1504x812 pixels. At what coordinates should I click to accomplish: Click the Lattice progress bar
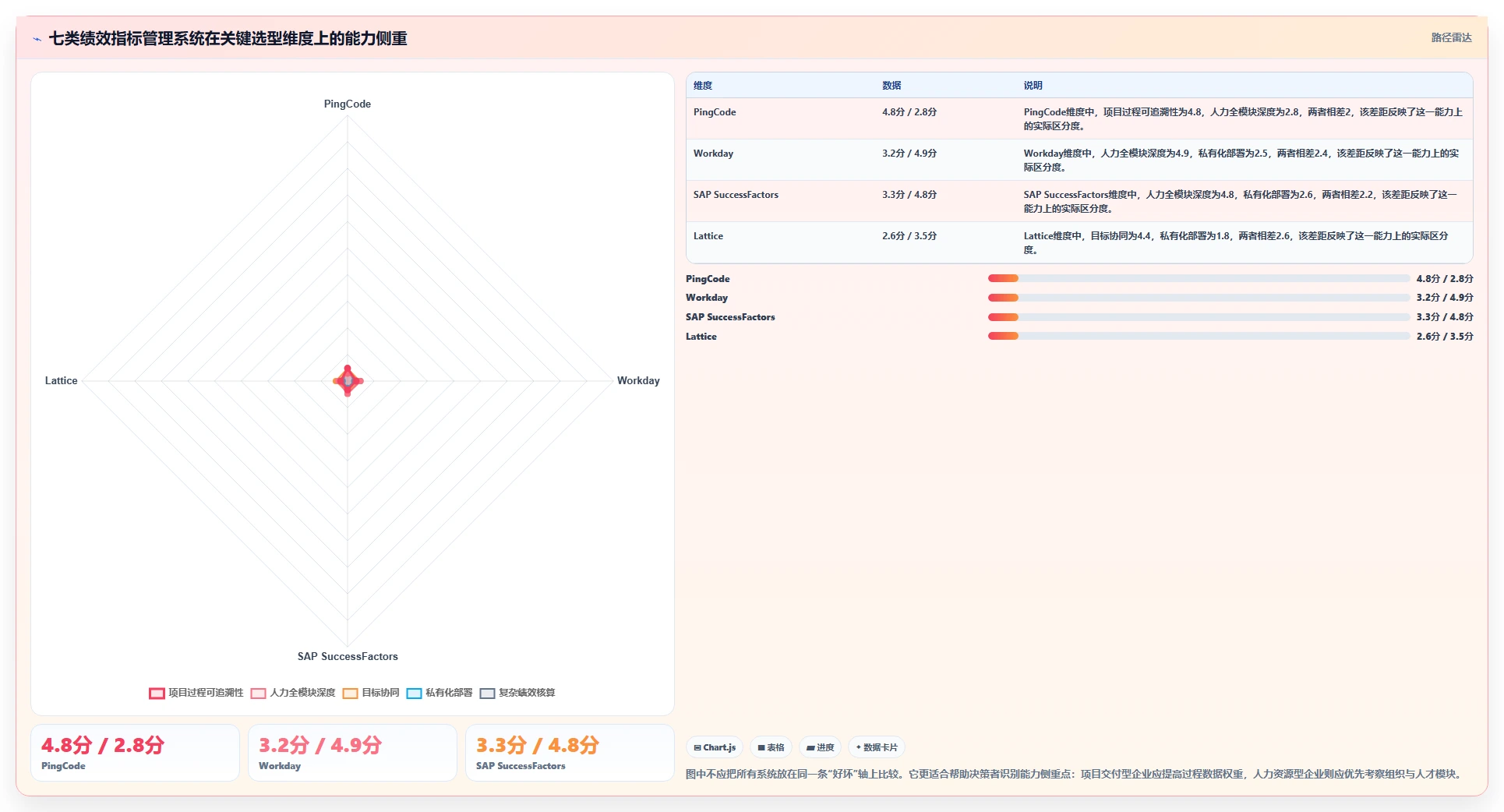[1199, 337]
